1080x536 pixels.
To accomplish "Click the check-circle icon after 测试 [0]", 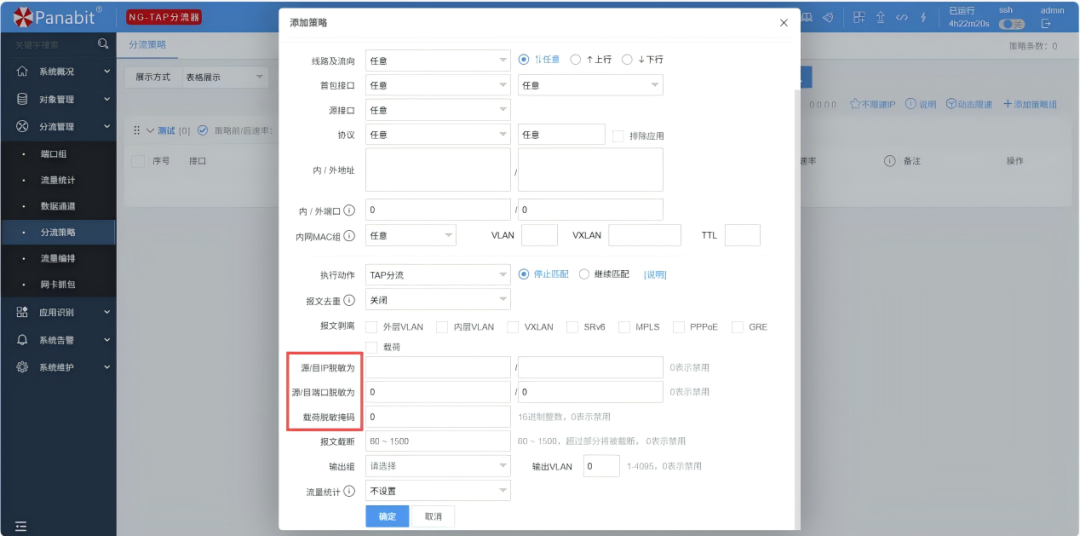I will tap(202, 130).
